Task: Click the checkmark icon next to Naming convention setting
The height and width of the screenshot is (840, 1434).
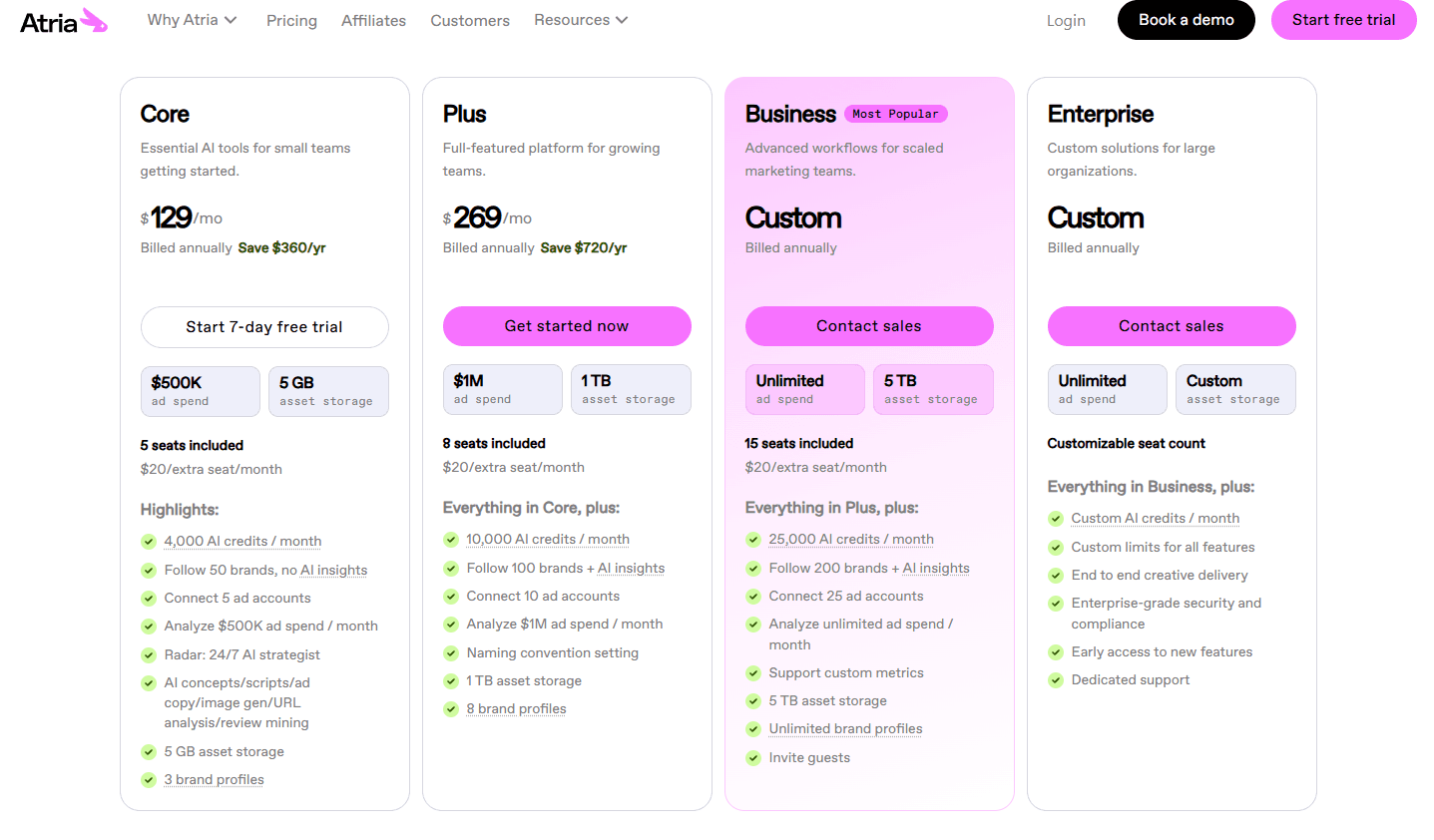Action: [x=451, y=653]
